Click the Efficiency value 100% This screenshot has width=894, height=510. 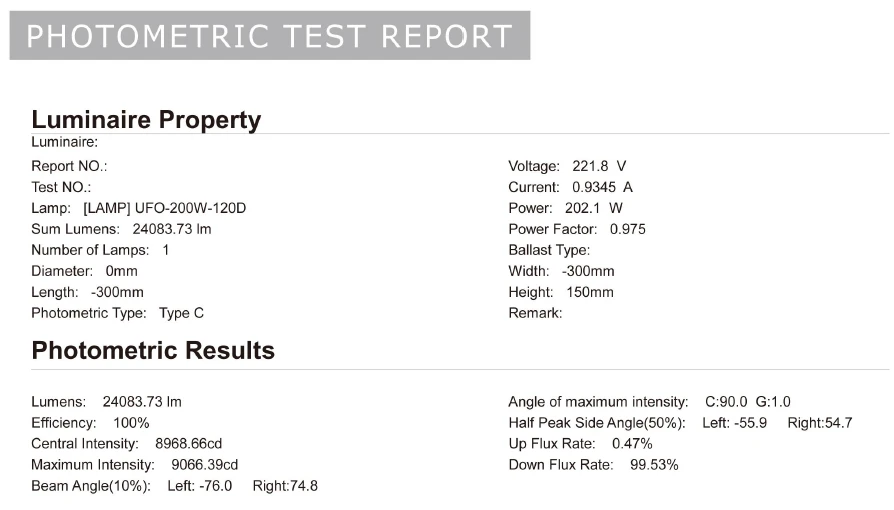[131, 423]
